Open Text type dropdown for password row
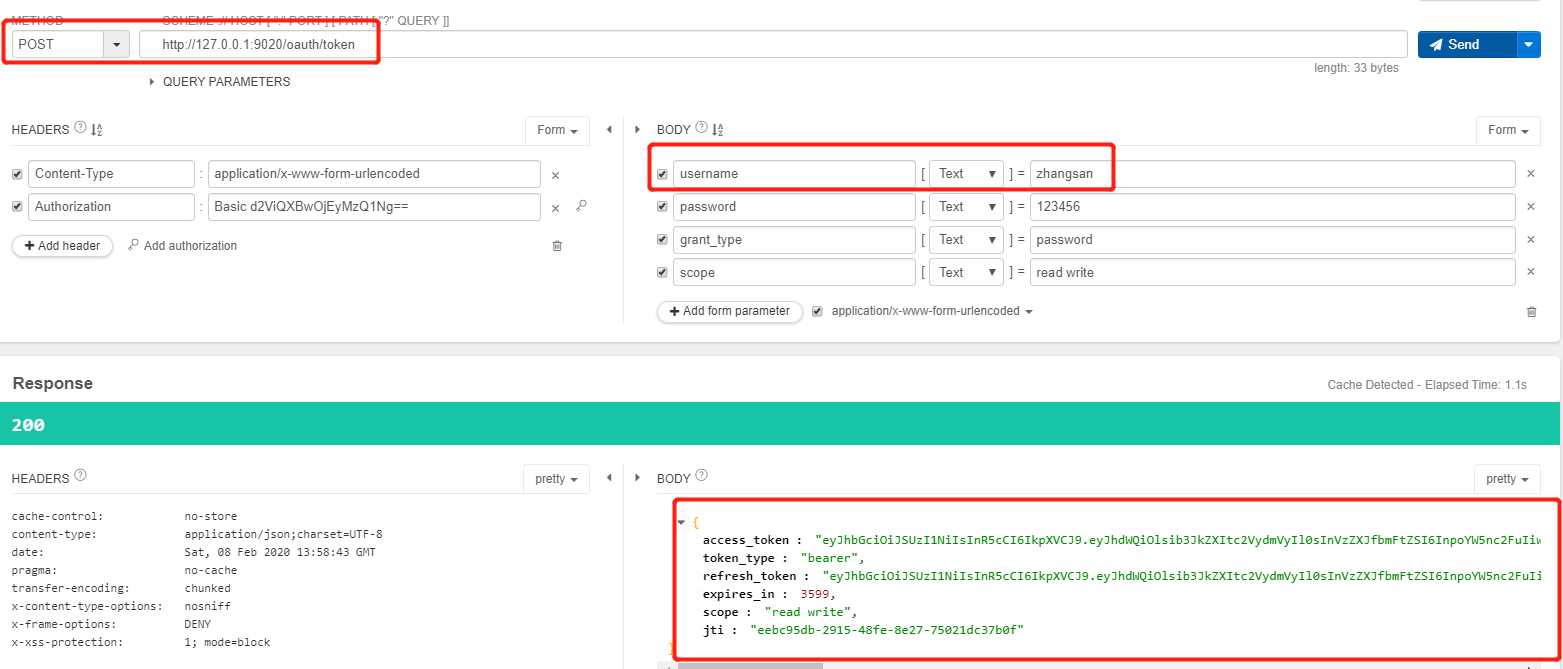Image resolution: width=1563 pixels, height=669 pixels. click(966, 207)
